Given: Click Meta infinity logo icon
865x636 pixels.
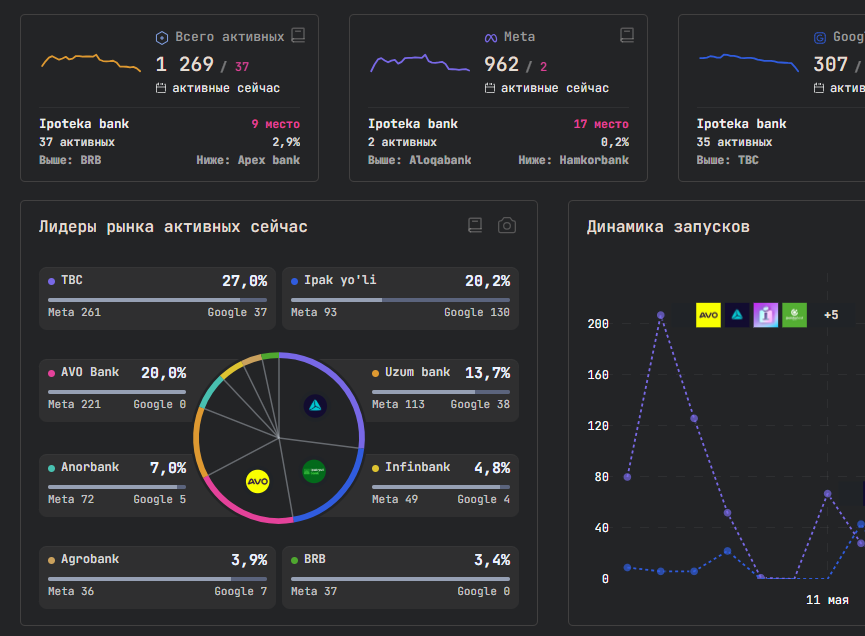Looking at the screenshot, I should tap(490, 38).
